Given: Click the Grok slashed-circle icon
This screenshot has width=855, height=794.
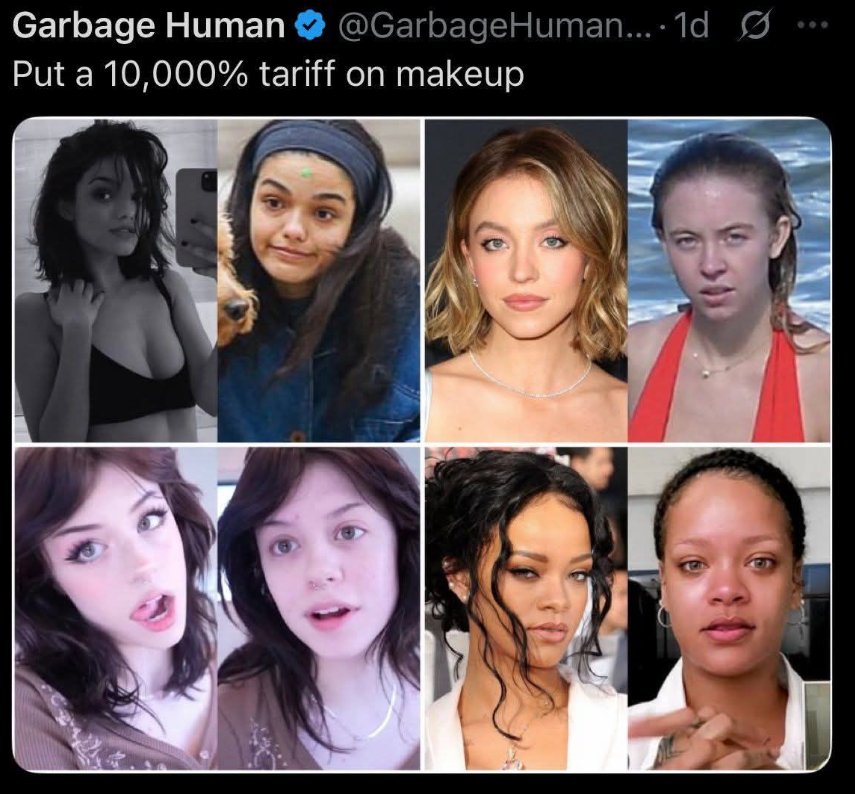Looking at the screenshot, I should pyautogui.click(x=754, y=25).
